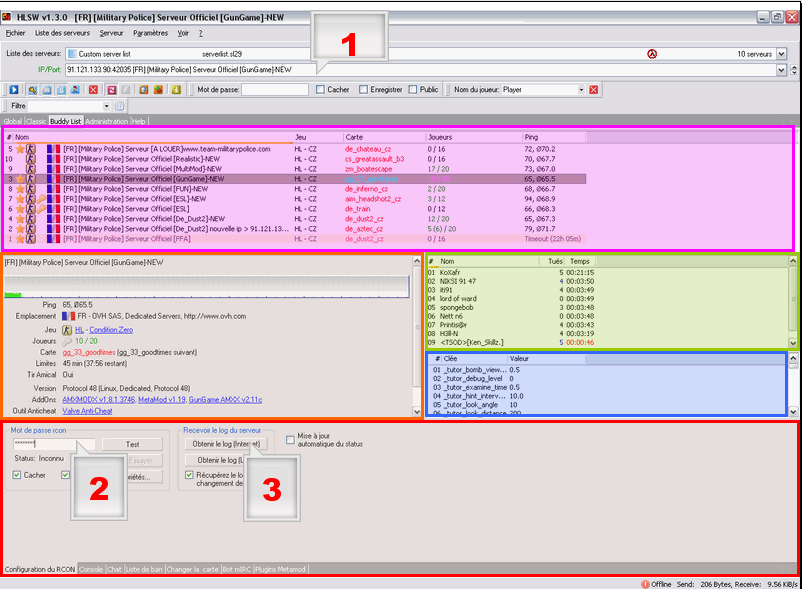Screen dimensions: 802x589
Task: Enable the Enregistrer checkbox
Action: [x=364, y=90]
